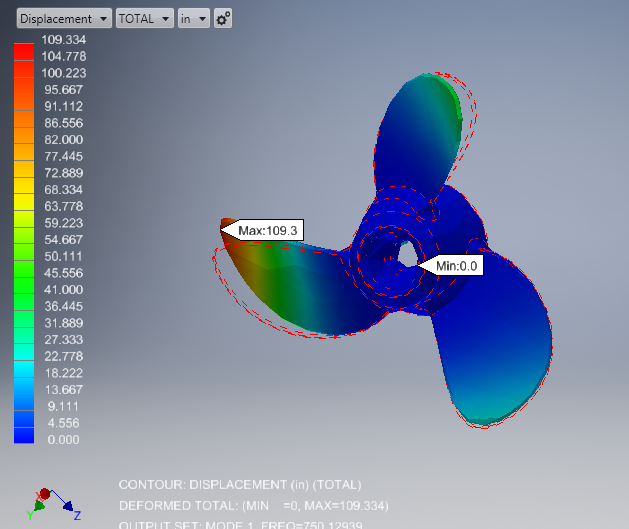The height and width of the screenshot is (529, 629).
Task: Click the legend value 95.667
Action: (64, 89)
